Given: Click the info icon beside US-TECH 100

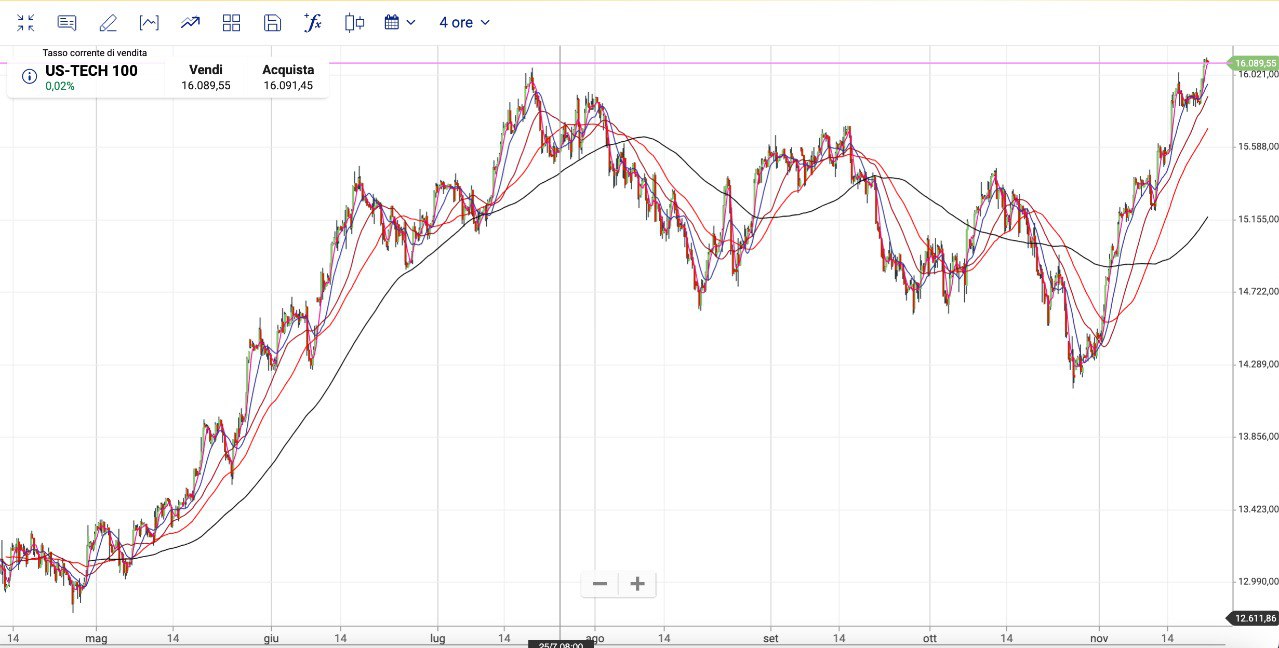Looking at the screenshot, I should [29, 76].
